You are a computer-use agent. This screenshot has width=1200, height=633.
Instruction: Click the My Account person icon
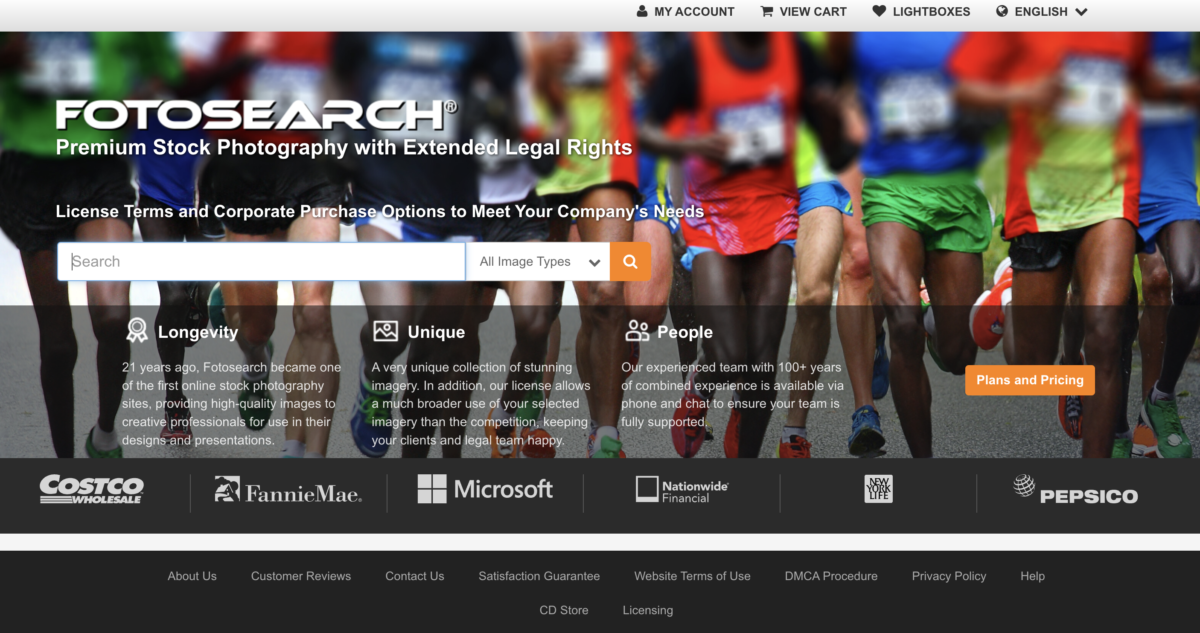[x=641, y=11]
